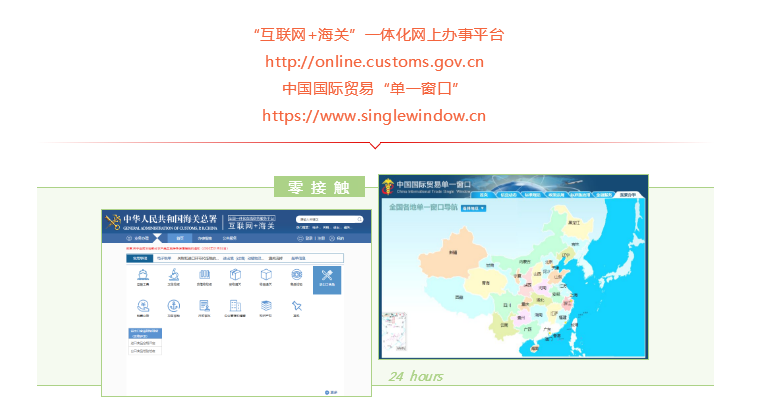Click the 互联网+海关 banner title

click(x=251, y=226)
